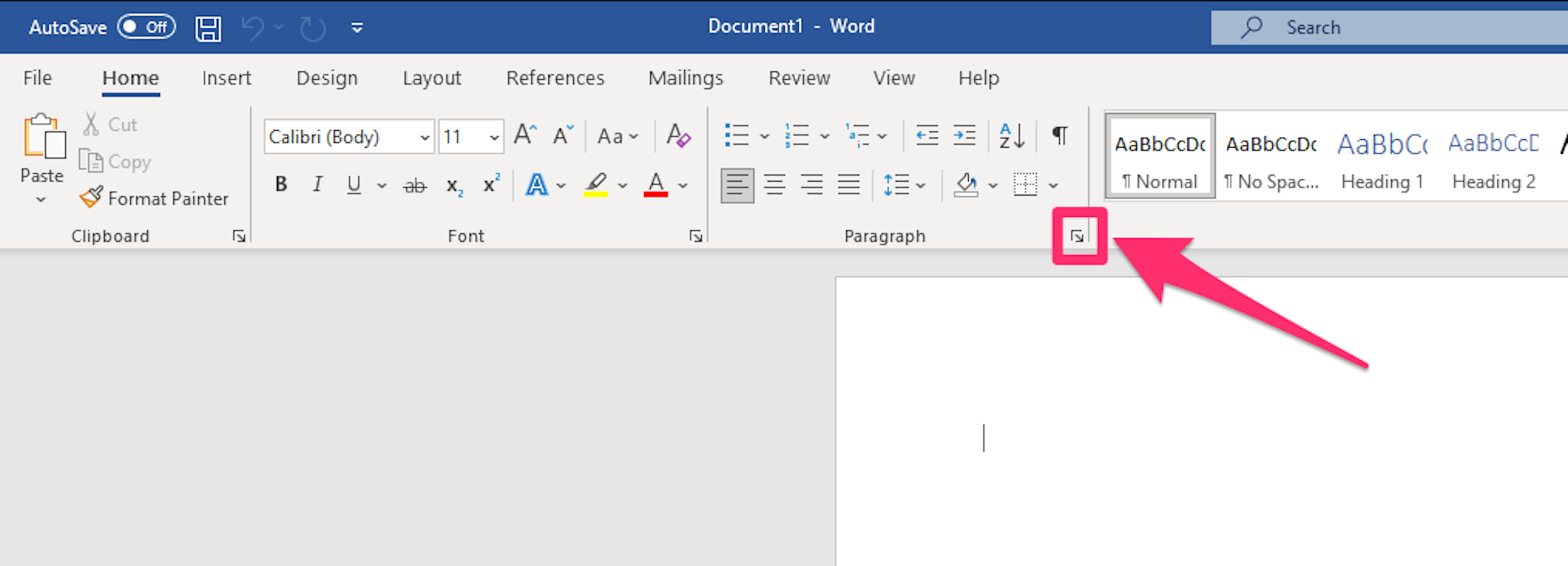Switch to the Mailings tab
1568x566 pixels.
(685, 78)
